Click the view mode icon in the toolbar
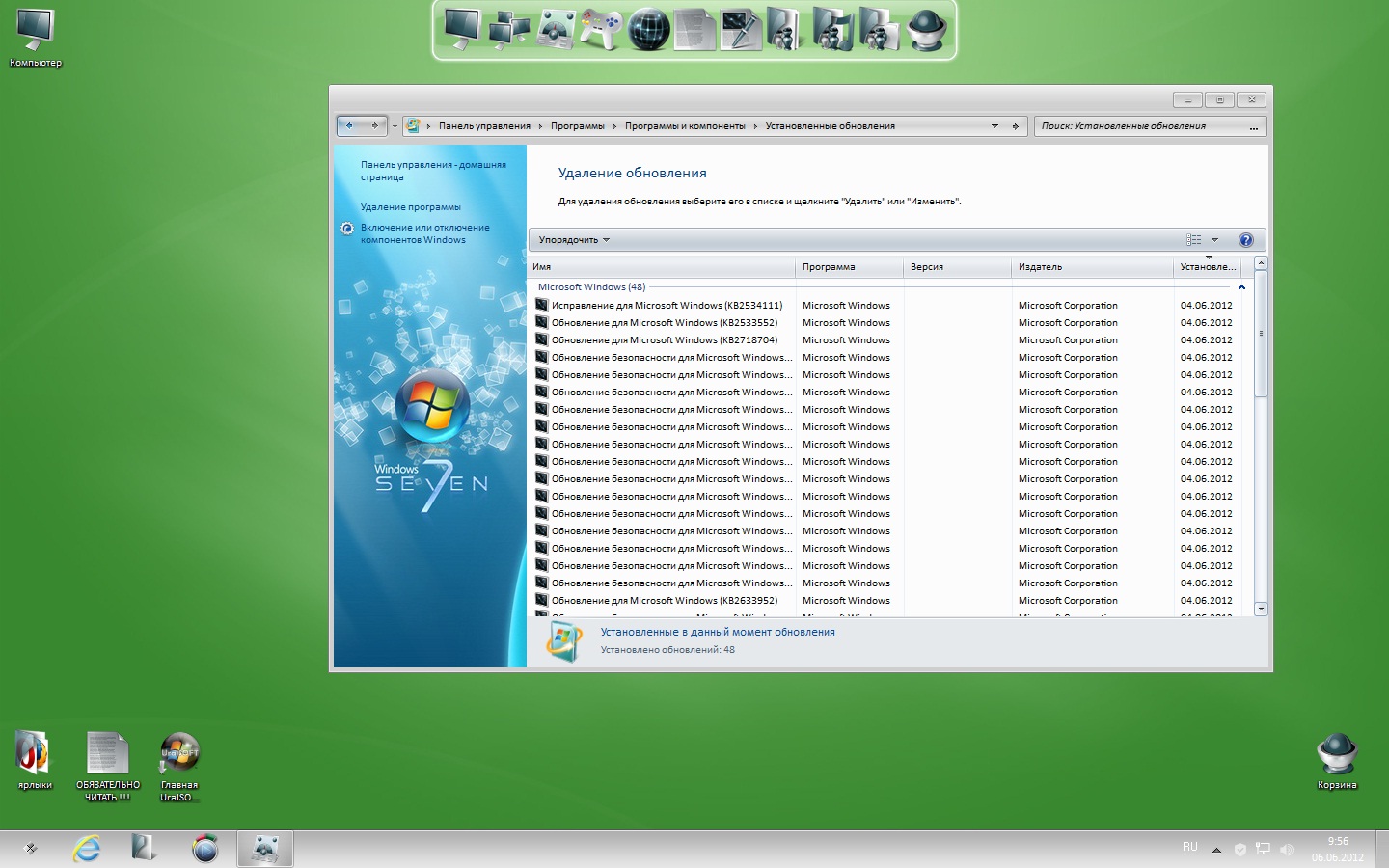This screenshot has width=1389, height=868. 1194,240
